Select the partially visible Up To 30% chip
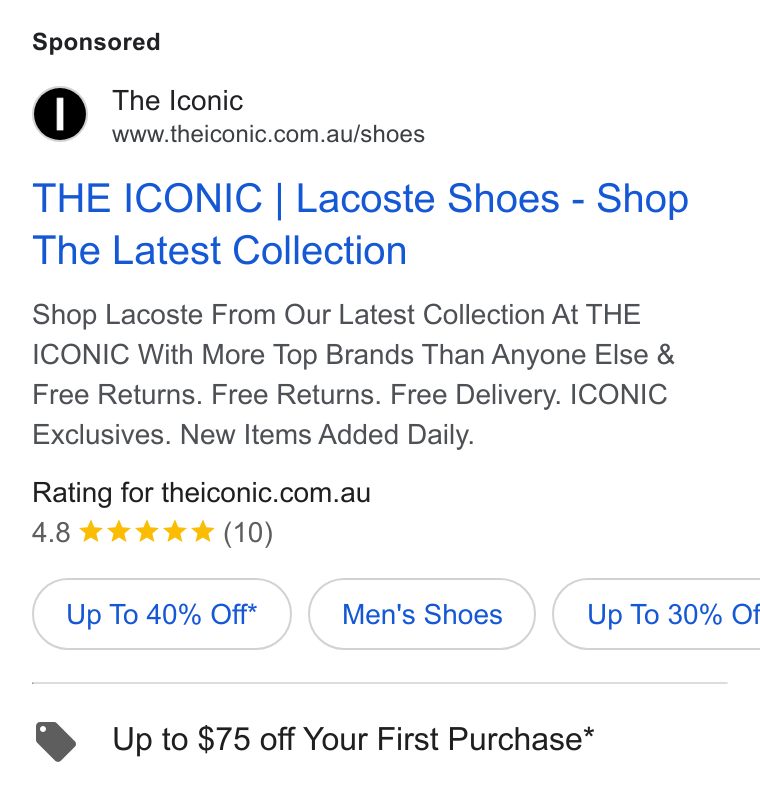This screenshot has height=800, width=760. [657, 614]
